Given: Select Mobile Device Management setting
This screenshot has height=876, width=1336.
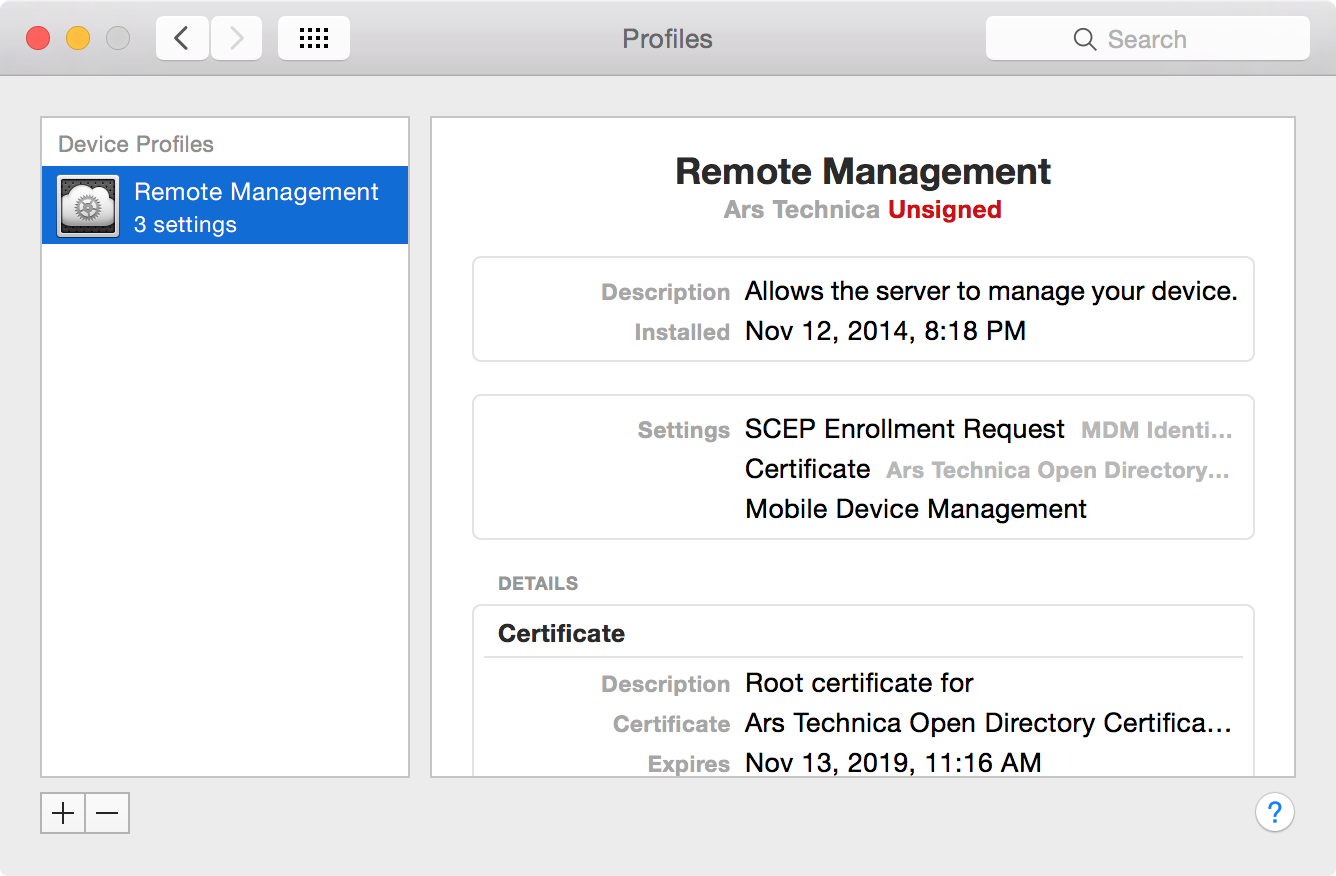Looking at the screenshot, I should [x=915, y=509].
